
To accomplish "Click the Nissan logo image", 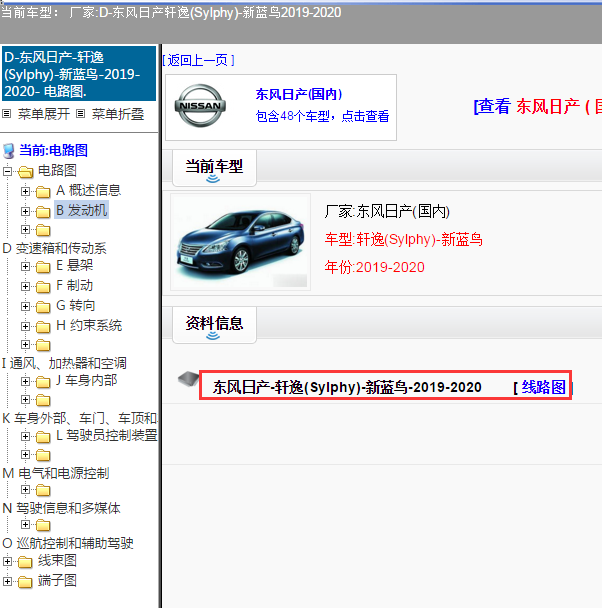I will (200, 105).
